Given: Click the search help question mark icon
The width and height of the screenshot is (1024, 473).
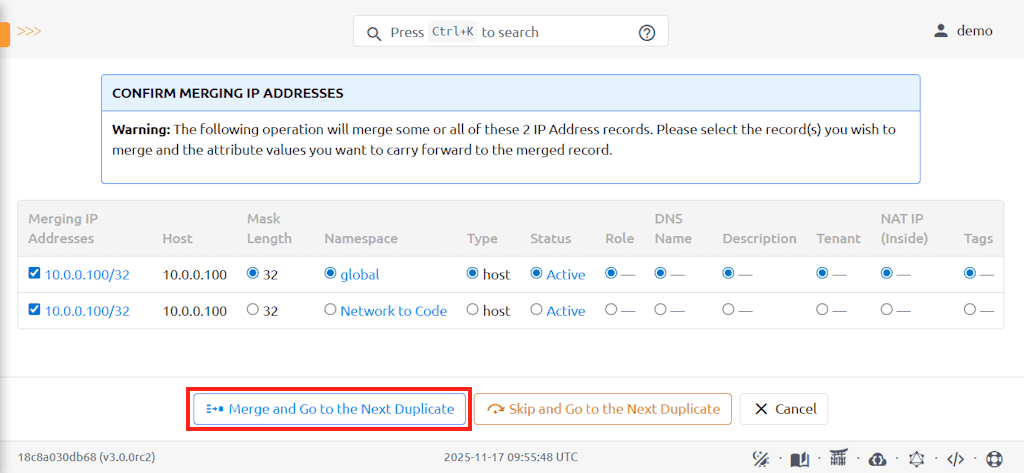Looking at the screenshot, I should click(647, 32).
